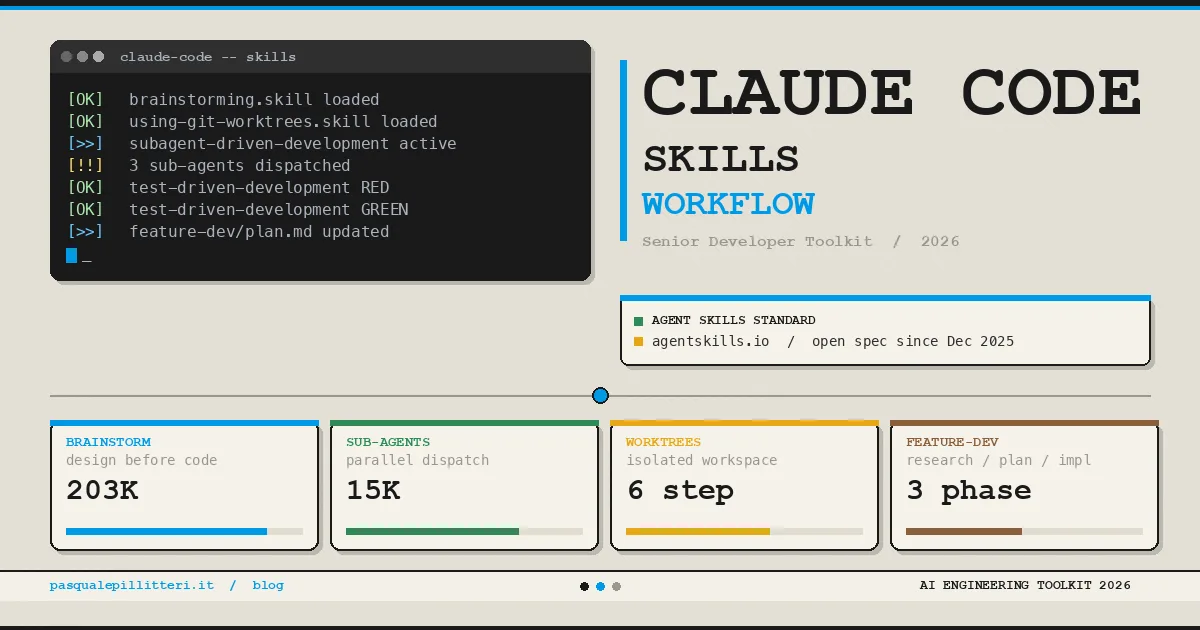Select the WORKTREES card heading
The height and width of the screenshot is (630, 1200).
(x=664, y=442)
